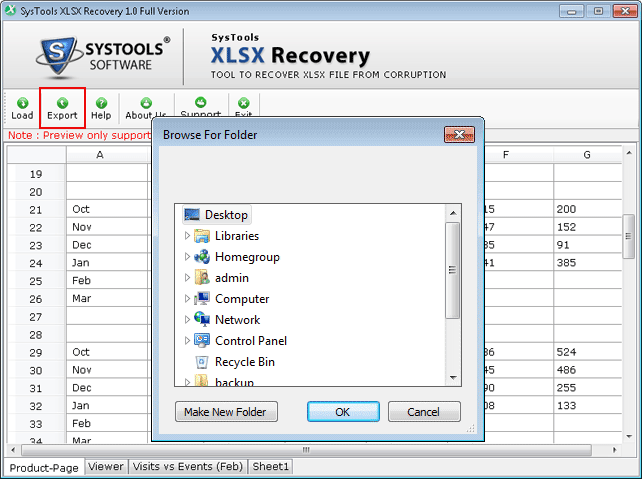Click the Export toolbar icon
The image size is (642, 479).
[62, 102]
